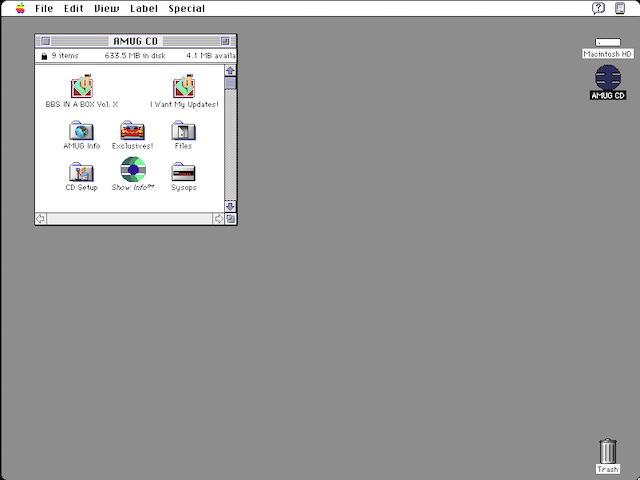Click the horizontal scrollbar right arrow

(x=218, y=219)
